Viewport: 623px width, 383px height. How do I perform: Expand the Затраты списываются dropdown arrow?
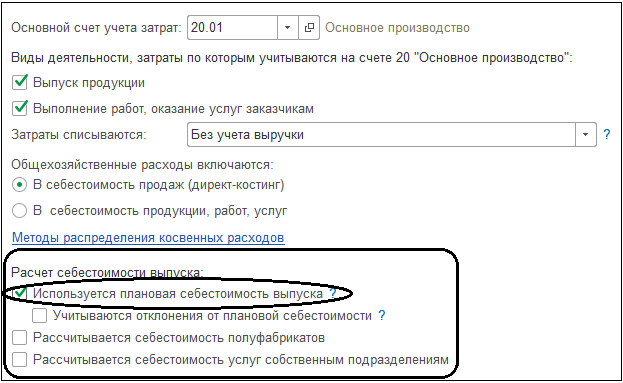coord(586,135)
